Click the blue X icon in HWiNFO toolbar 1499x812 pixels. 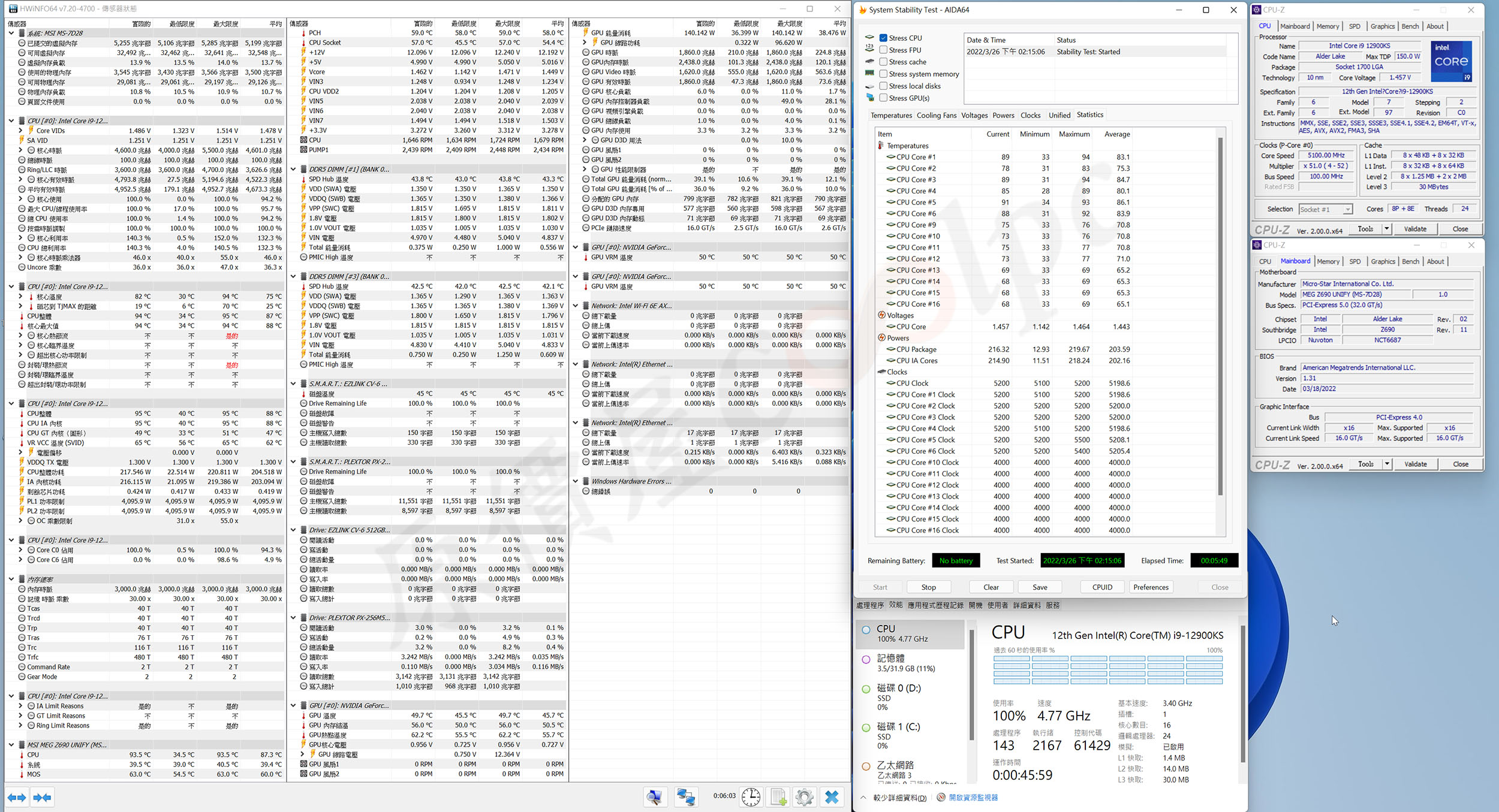click(x=832, y=797)
